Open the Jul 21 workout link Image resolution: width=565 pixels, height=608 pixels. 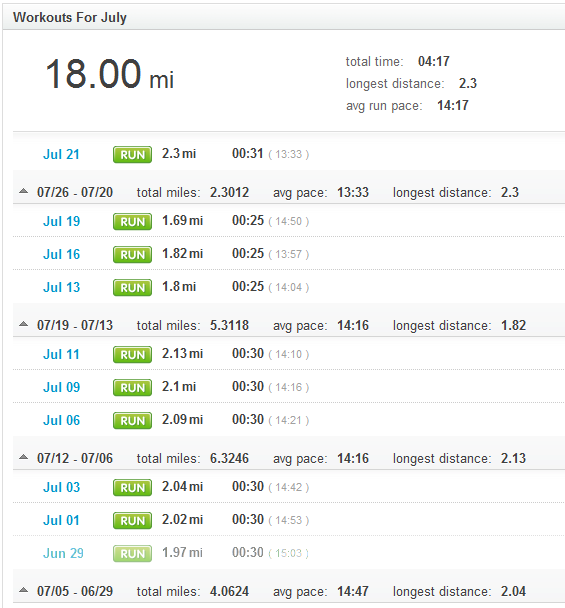61,154
